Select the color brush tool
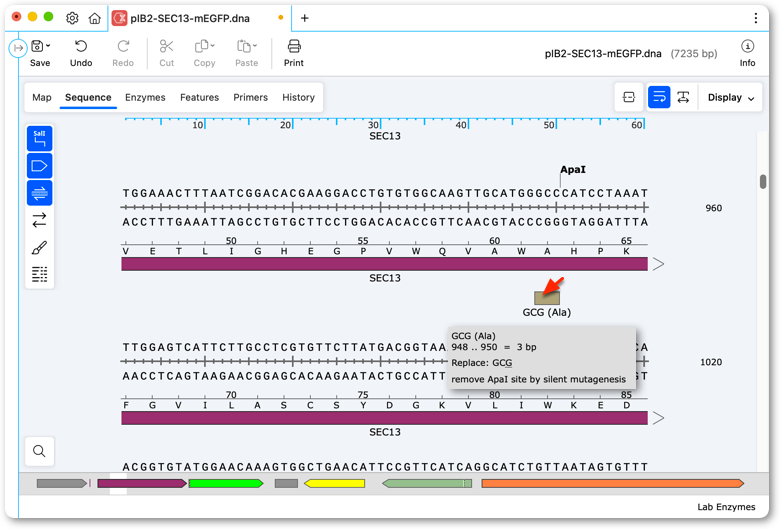Screen dimensions: 780x529 click(x=39, y=247)
